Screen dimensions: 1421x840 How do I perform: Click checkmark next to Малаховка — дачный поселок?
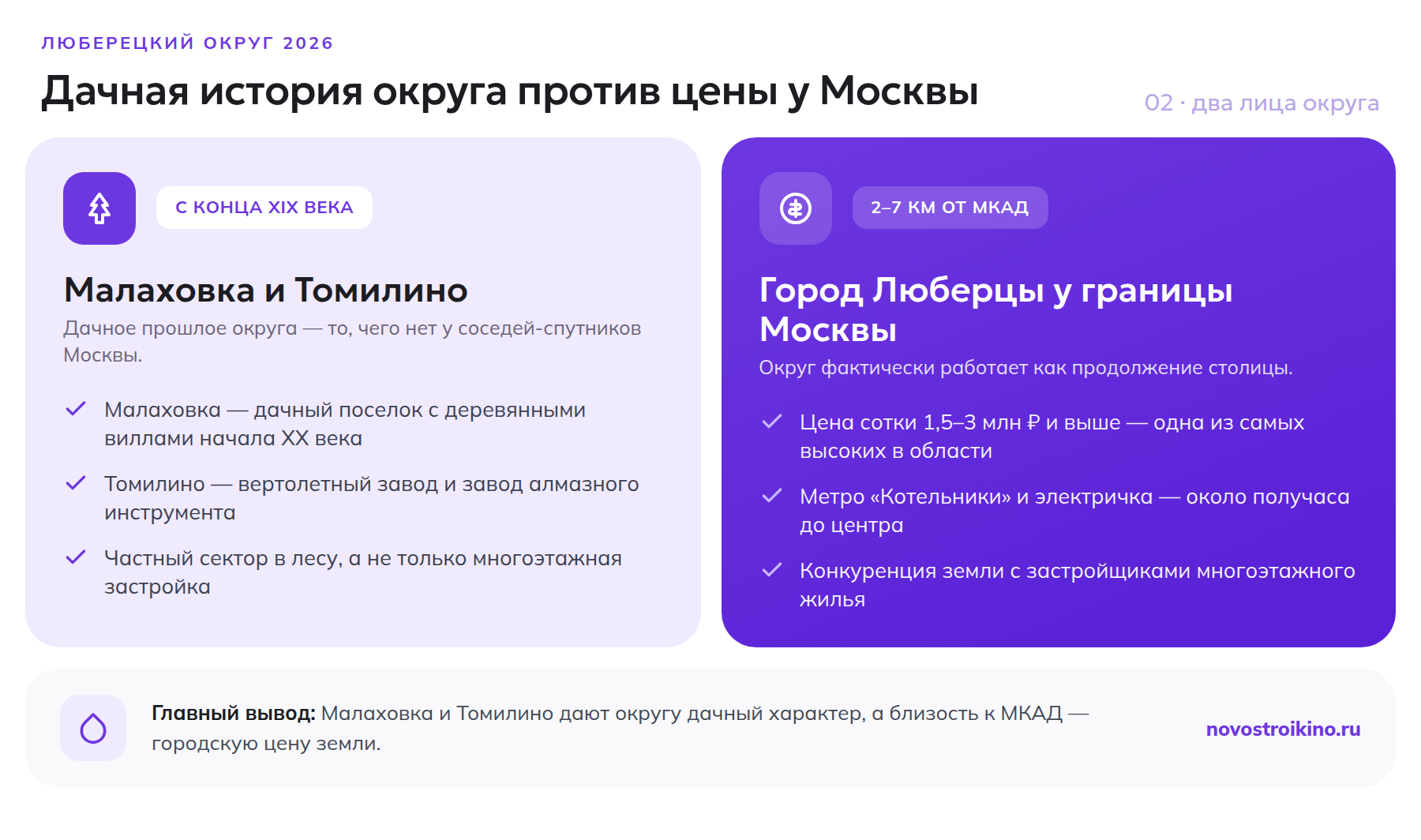point(76,409)
